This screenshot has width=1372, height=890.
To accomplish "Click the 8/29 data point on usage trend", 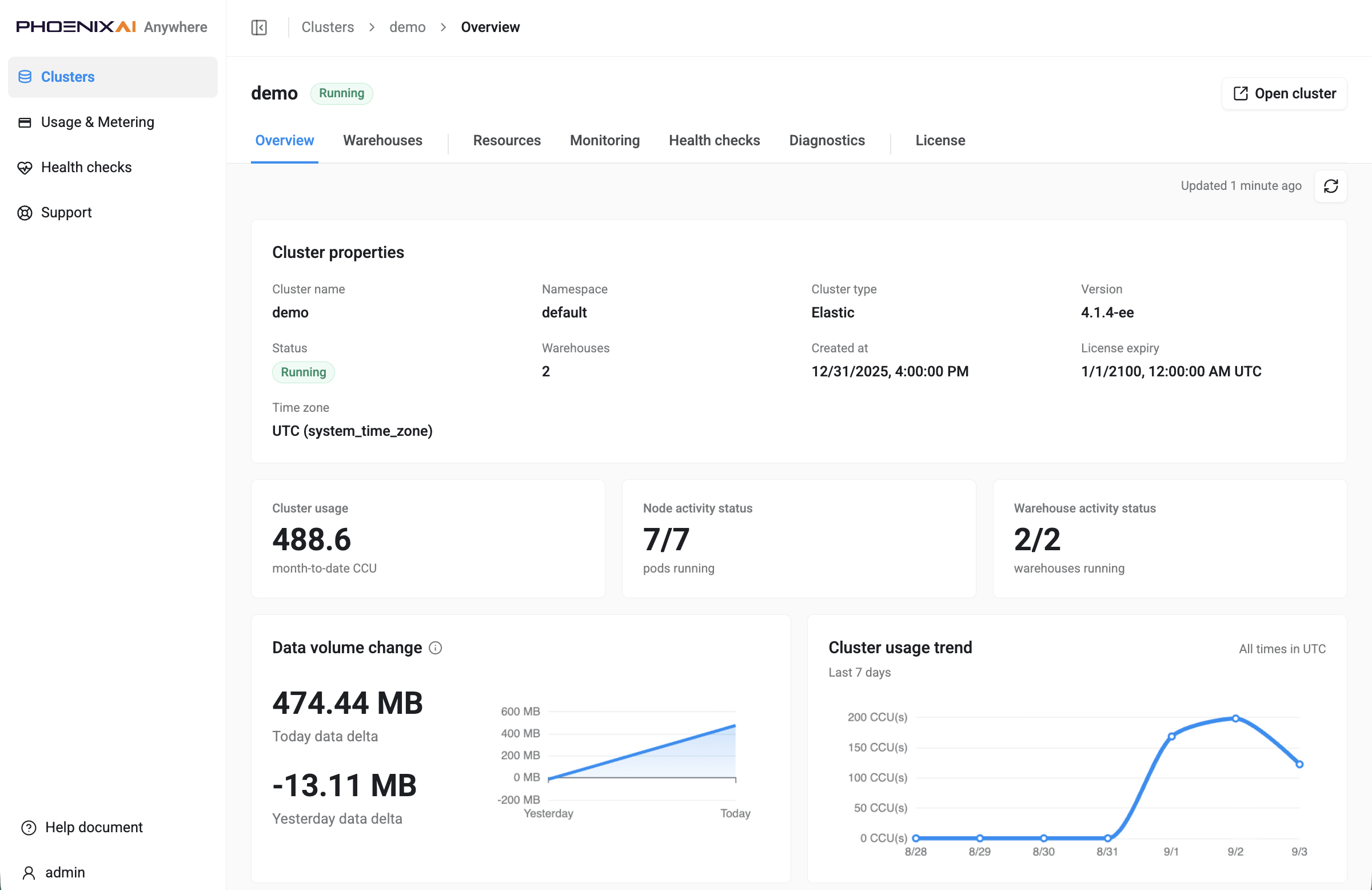I will tap(979, 838).
